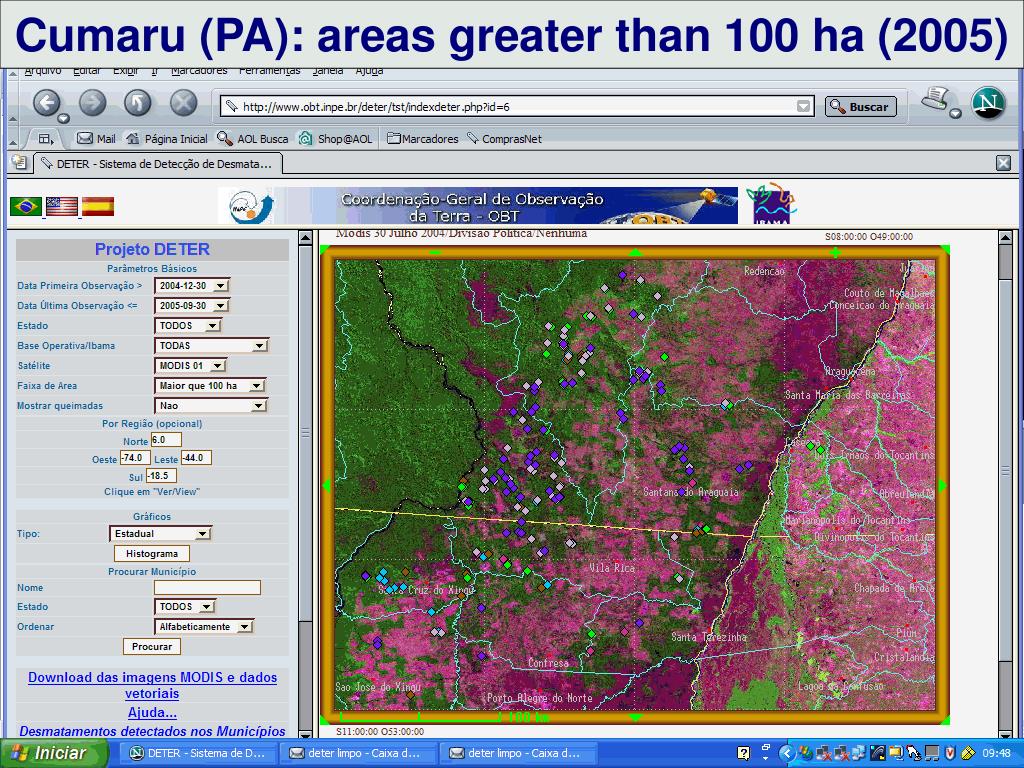The image size is (1024, 768).
Task: Click the new tab icon left of tab strip
Action: coord(20,163)
